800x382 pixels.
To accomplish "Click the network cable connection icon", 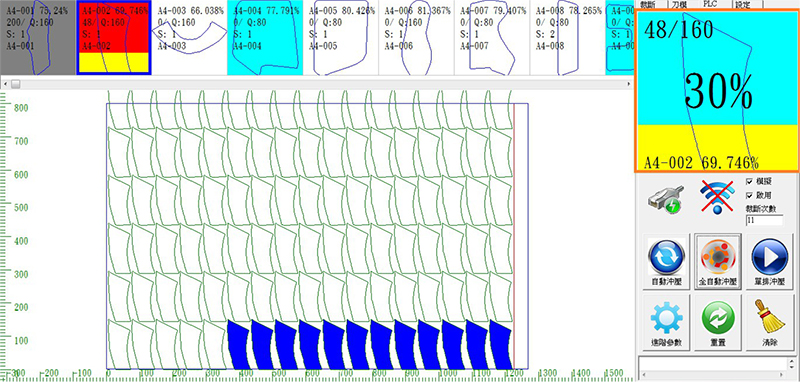I will pos(665,199).
